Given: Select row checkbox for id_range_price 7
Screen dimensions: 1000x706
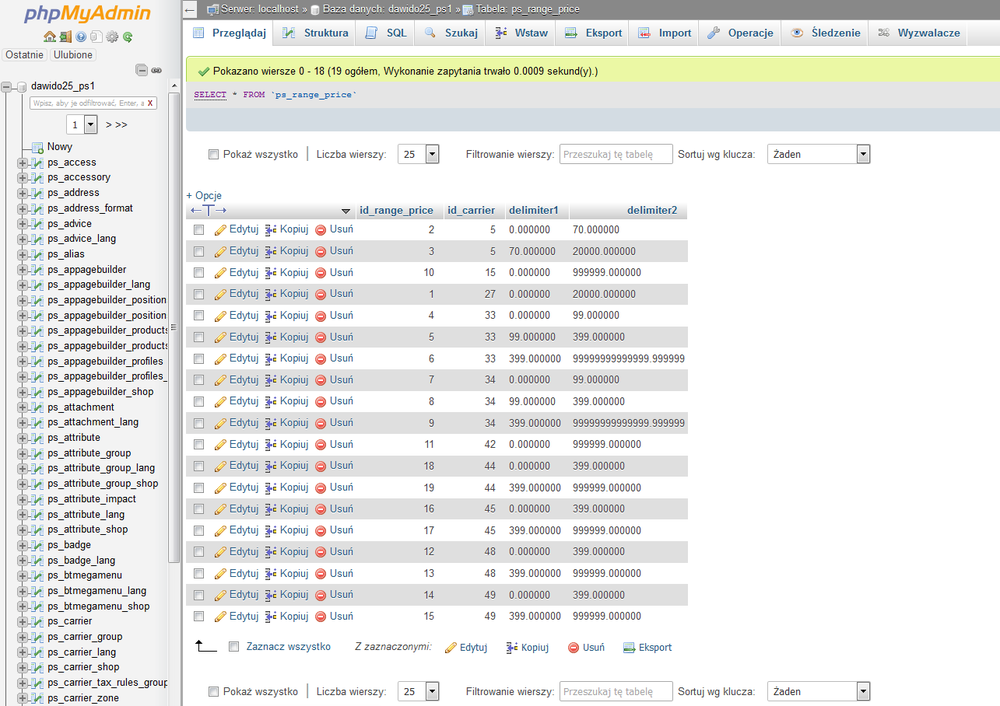Looking at the screenshot, I should [199, 380].
